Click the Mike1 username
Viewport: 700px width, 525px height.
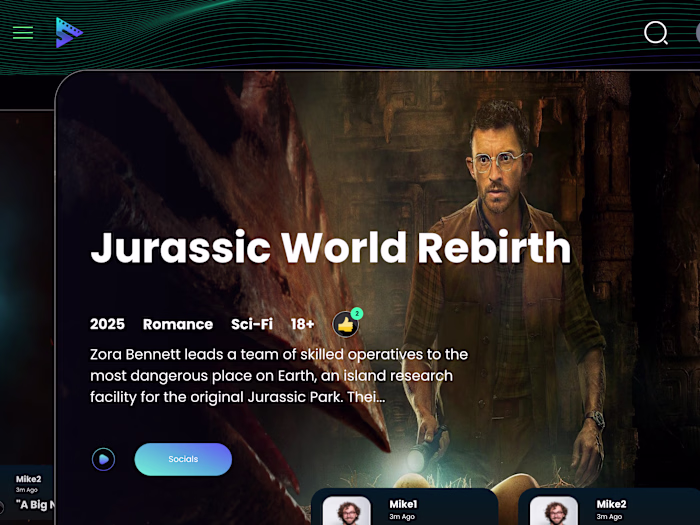pos(404,504)
